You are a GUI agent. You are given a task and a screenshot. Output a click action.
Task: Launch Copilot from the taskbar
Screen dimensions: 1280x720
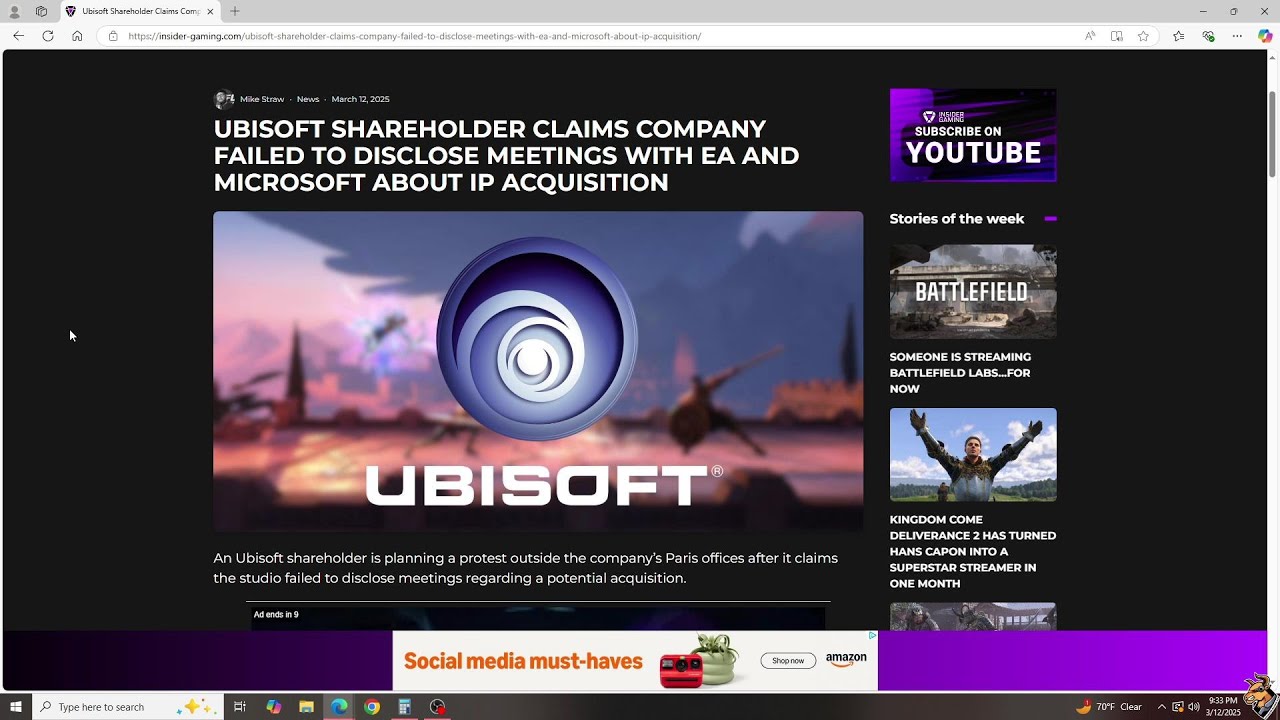point(274,707)
